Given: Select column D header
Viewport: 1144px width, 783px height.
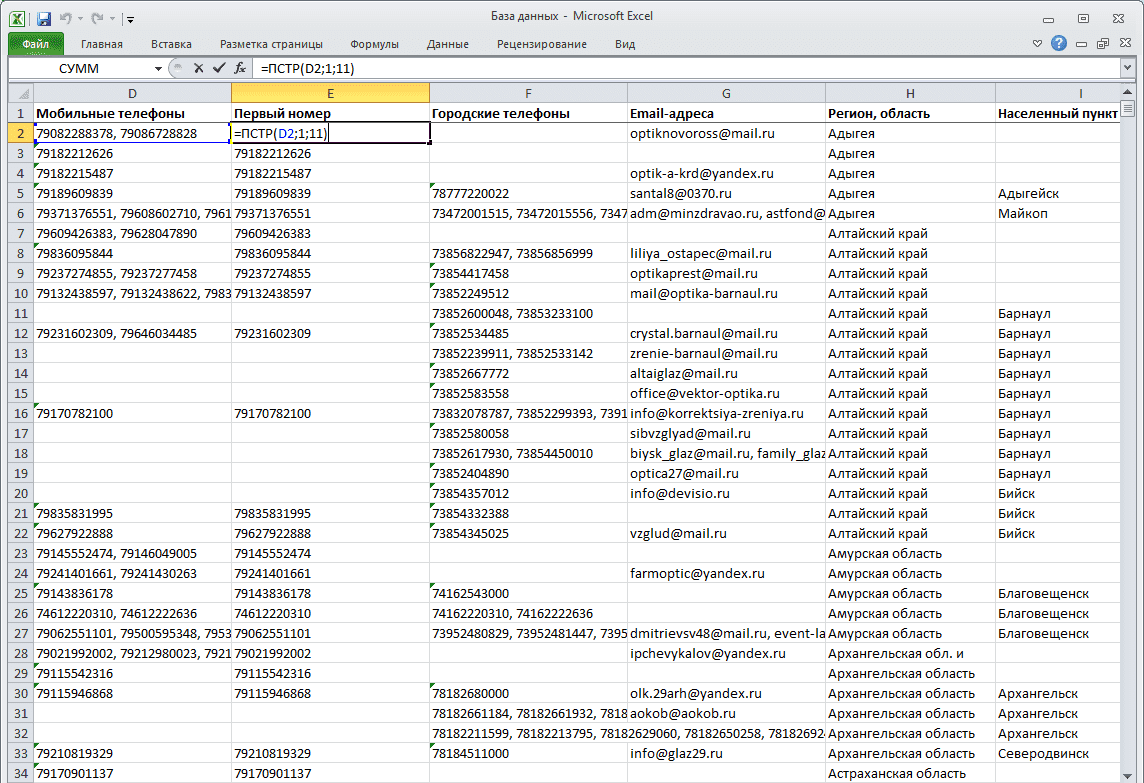Looking at the screenshot, I should (x=132, y=93).
